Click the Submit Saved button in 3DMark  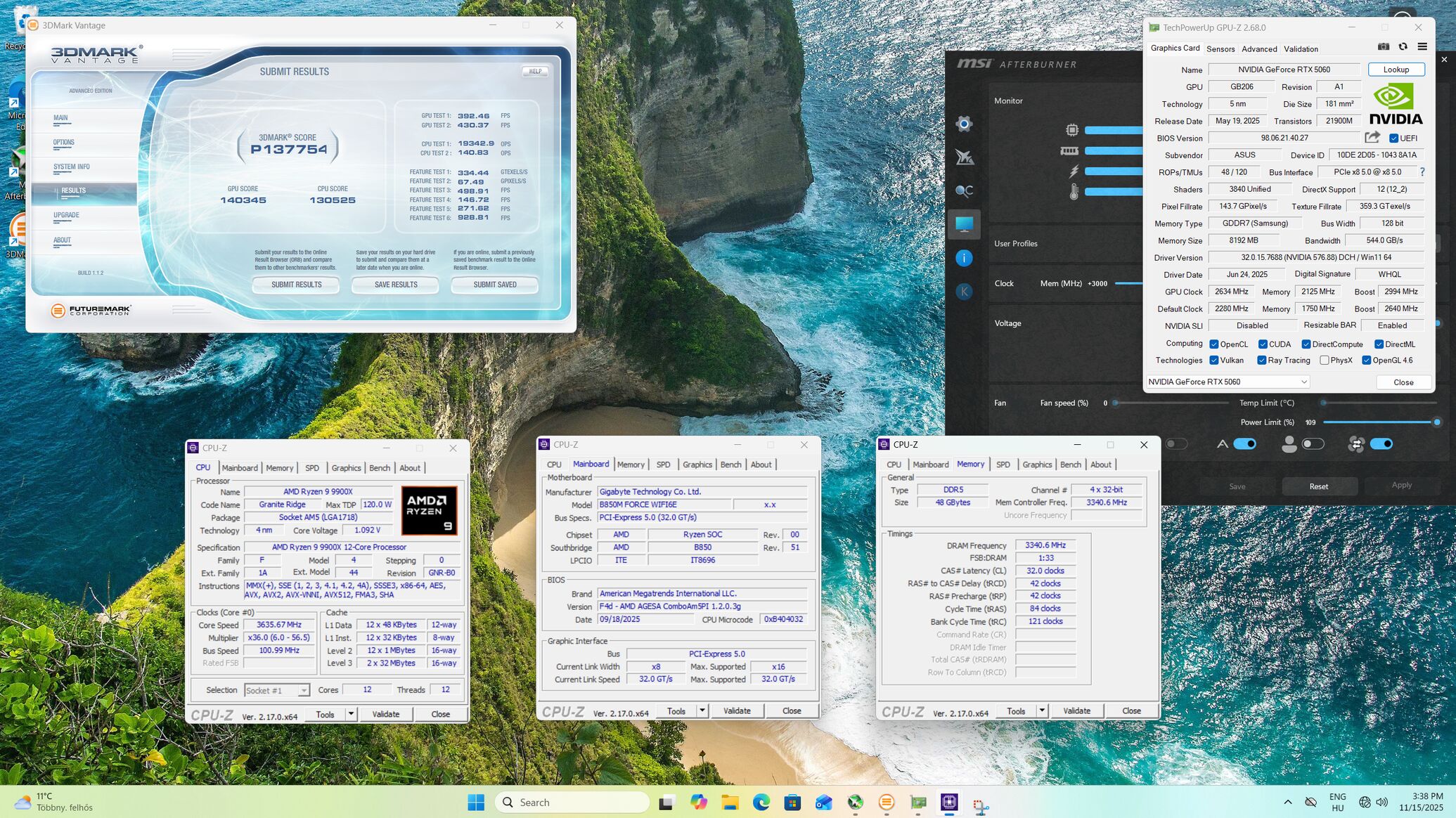pos(494,285)
